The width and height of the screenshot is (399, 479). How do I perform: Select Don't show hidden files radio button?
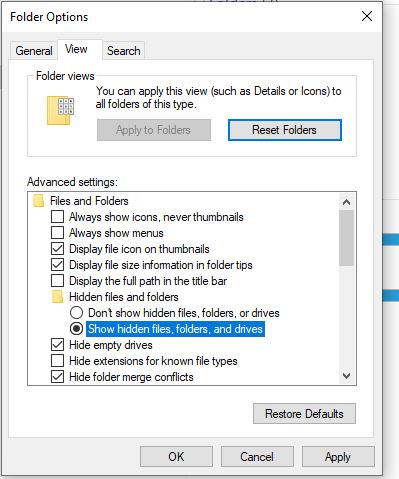coord(76,313)
